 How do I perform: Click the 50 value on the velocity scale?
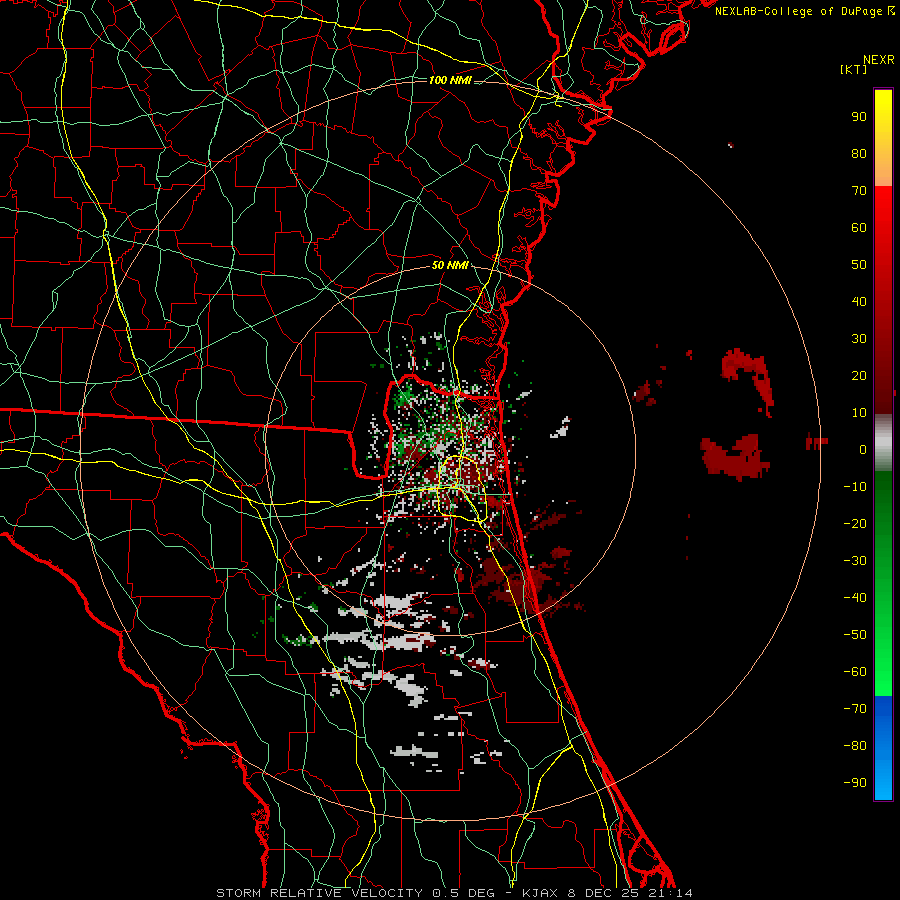pyautogui.click(x=859, y=265)
